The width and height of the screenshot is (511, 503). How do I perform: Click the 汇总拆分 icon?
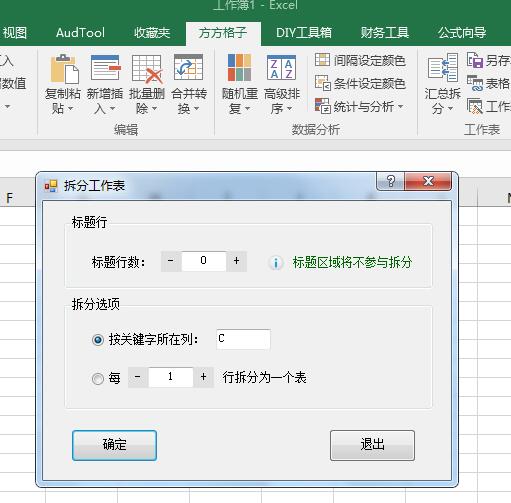[x=443, y=67]
